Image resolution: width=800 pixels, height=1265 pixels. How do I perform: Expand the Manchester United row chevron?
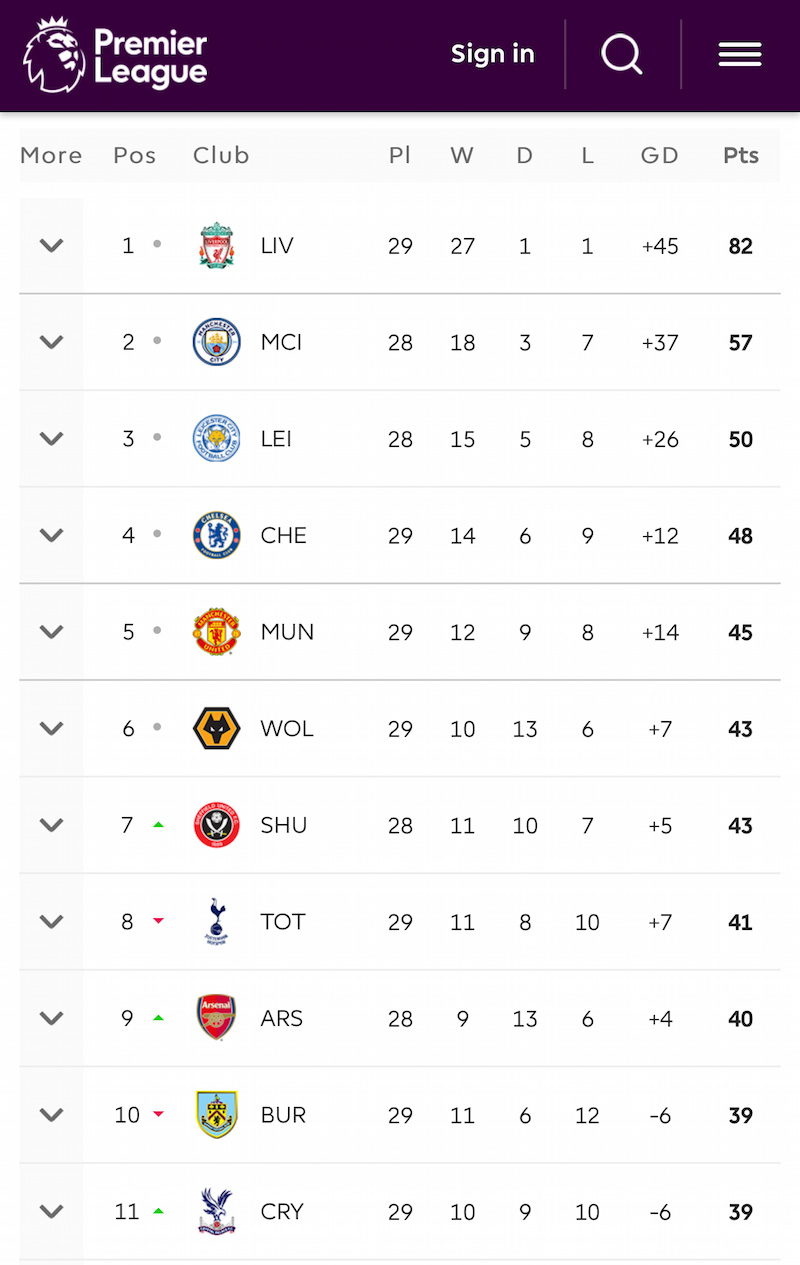click(52, 632)
